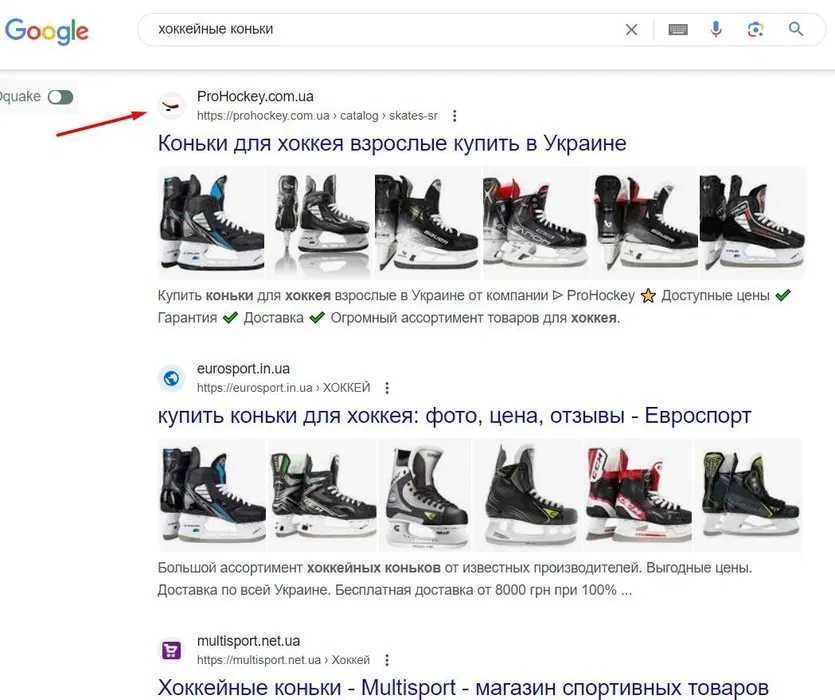
Task: Click the eurosport.in.ua globe favicon
Action: coord(171,378)
